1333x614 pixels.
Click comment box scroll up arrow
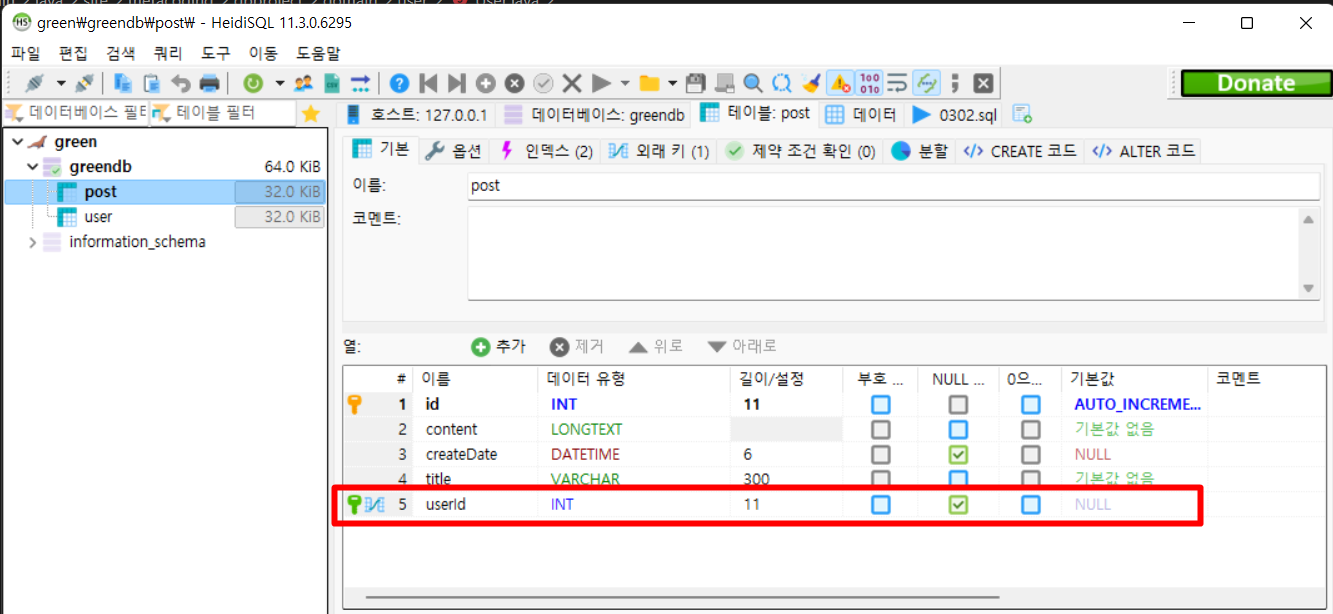click(1309, 220)
